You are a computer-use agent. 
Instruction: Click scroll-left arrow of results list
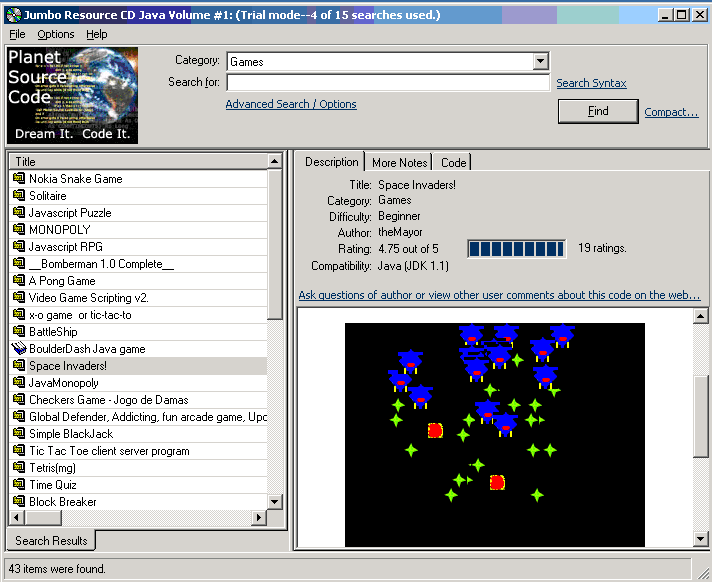pos(17,518)
